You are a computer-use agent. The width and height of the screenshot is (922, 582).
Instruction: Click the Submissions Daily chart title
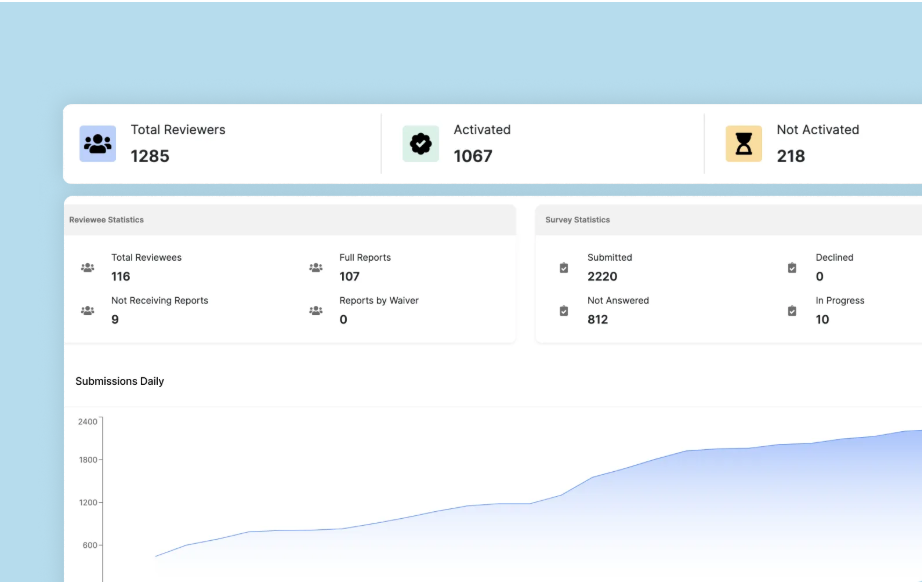tap(119, 381)
